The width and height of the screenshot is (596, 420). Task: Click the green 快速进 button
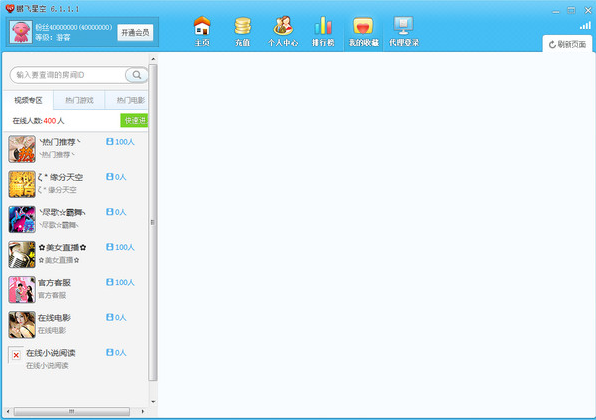(x=134, y=120)
